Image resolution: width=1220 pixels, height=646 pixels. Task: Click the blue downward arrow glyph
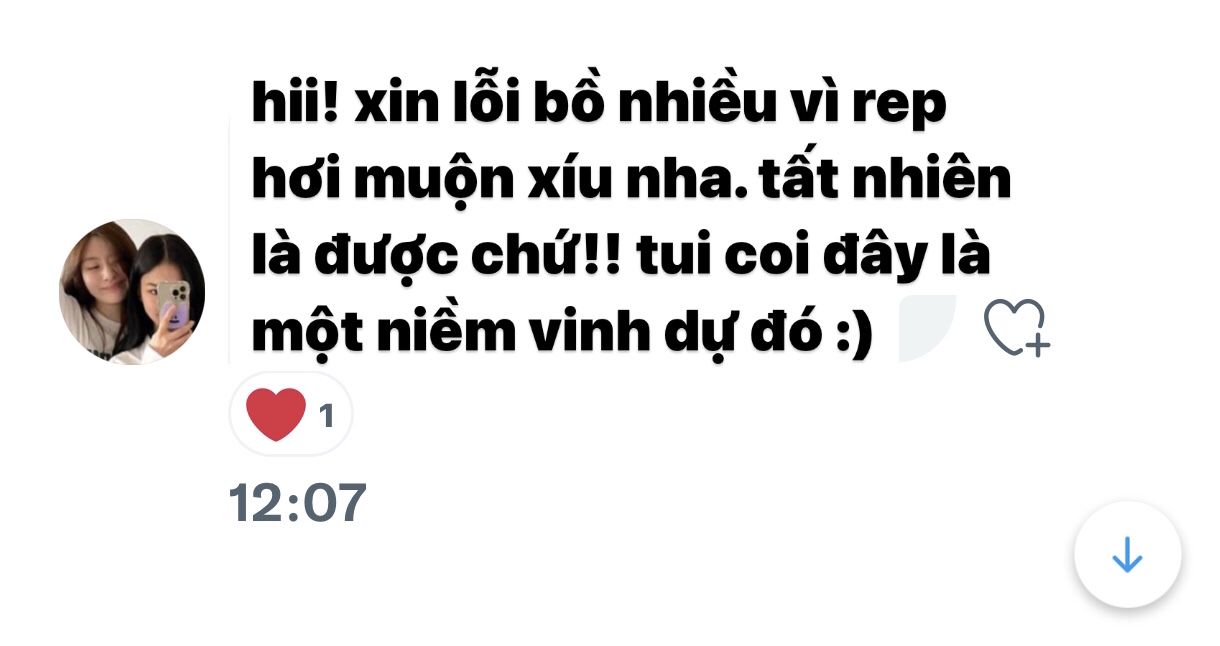[x=1128, y=554]
